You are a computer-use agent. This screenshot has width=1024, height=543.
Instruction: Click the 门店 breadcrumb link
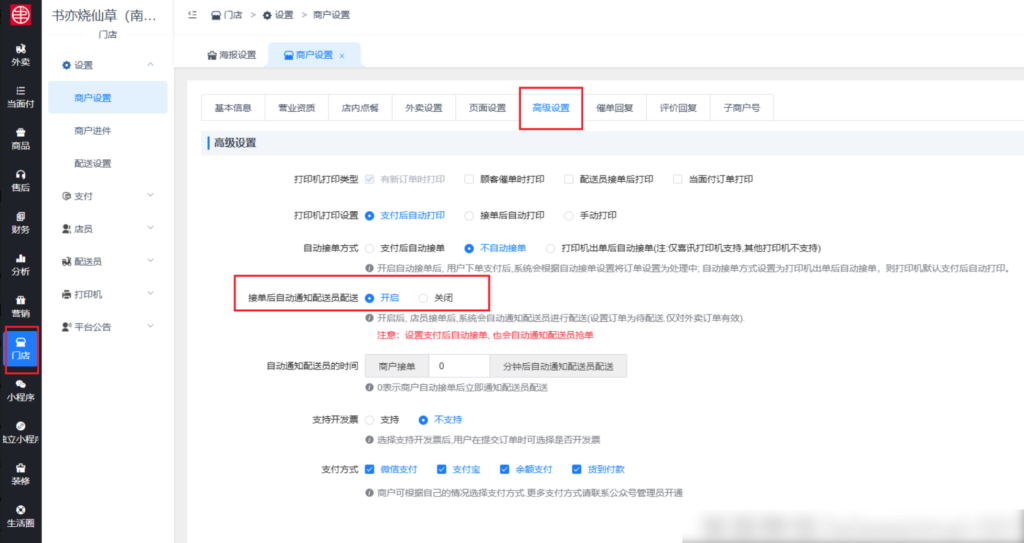[x=227, y=14]
